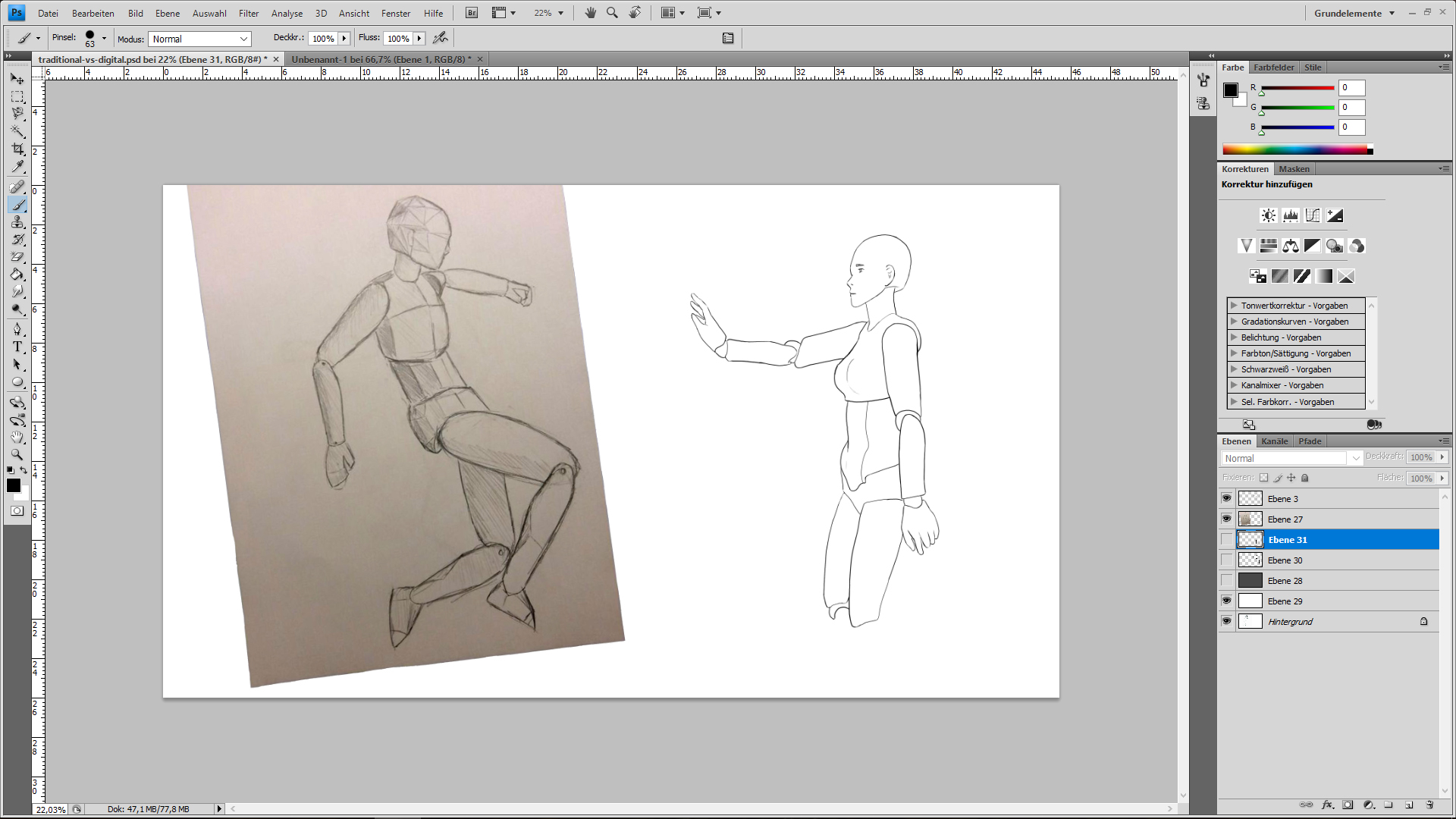This screenshot has height=819, width=1456.
Task: Click the layer style fx icon
Action: pos(1327,805)
